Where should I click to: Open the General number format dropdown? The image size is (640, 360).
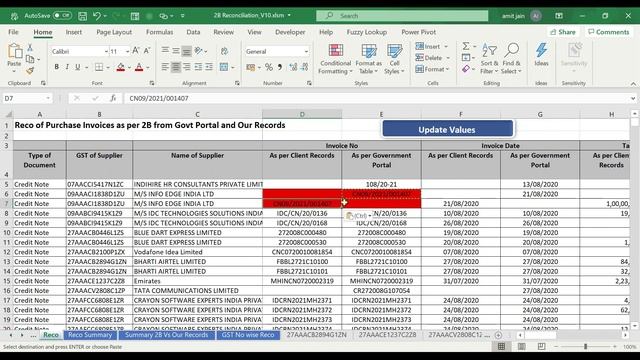point(306,51)
